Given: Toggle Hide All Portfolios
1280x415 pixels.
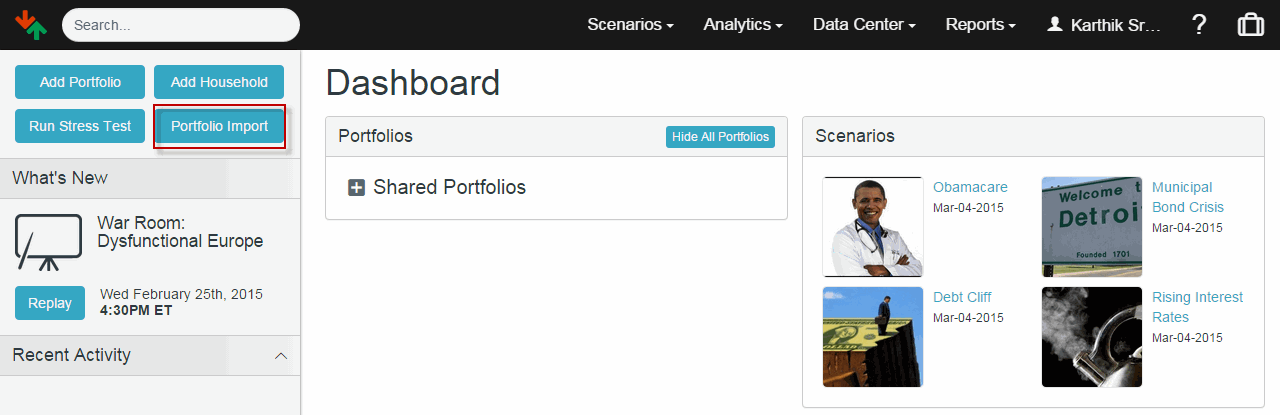Looking at the screenshot, I should pos(720,137).
